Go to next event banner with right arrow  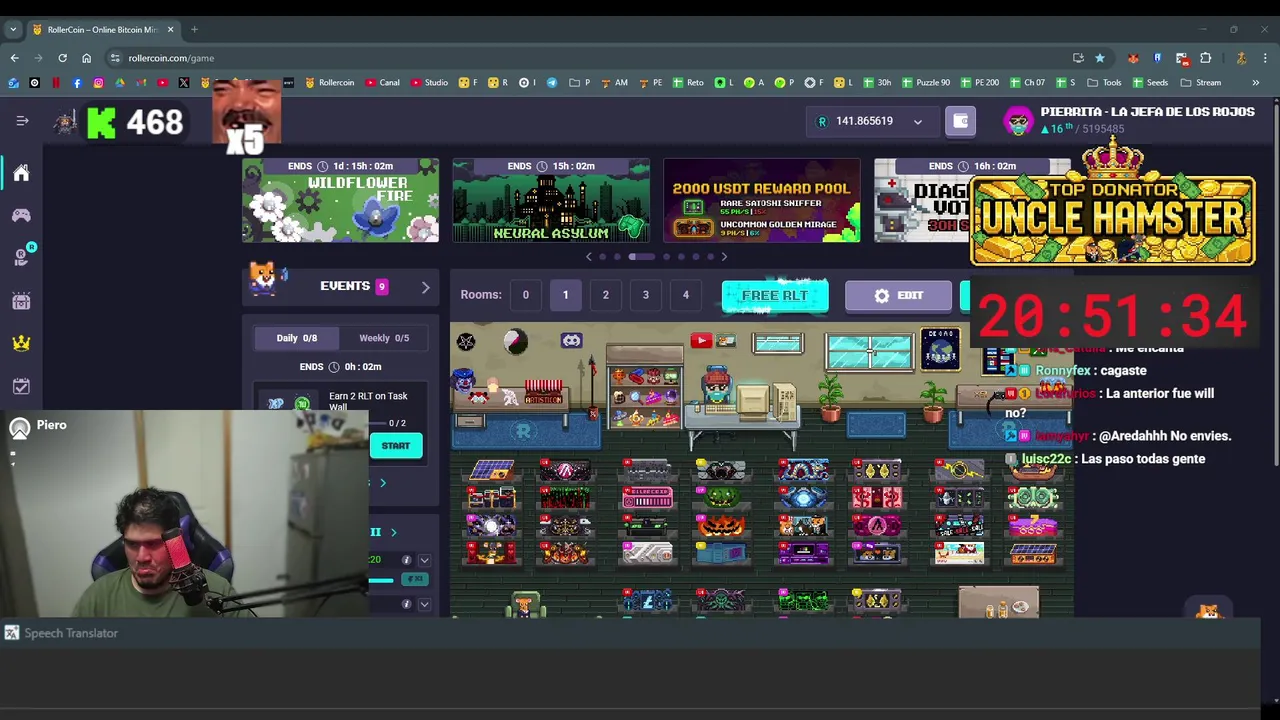click(724, 257)
